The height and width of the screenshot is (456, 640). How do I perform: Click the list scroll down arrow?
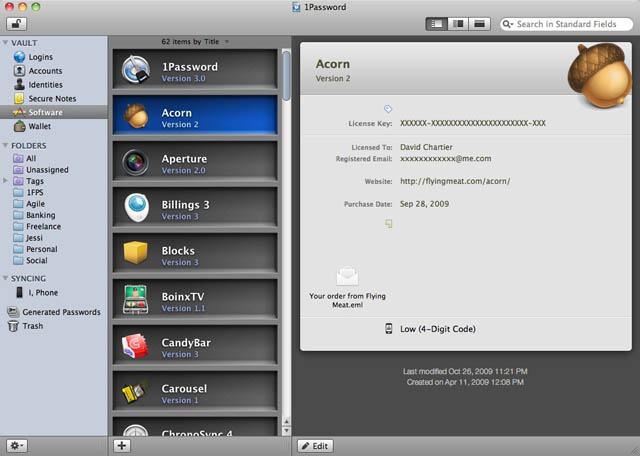click(x=287, y=430)
